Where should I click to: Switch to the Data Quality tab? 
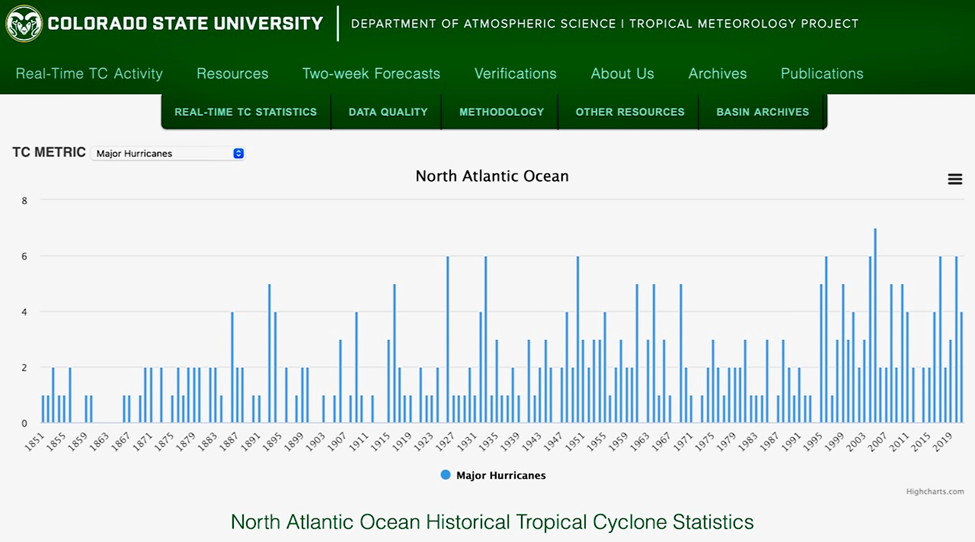[388, 112]
